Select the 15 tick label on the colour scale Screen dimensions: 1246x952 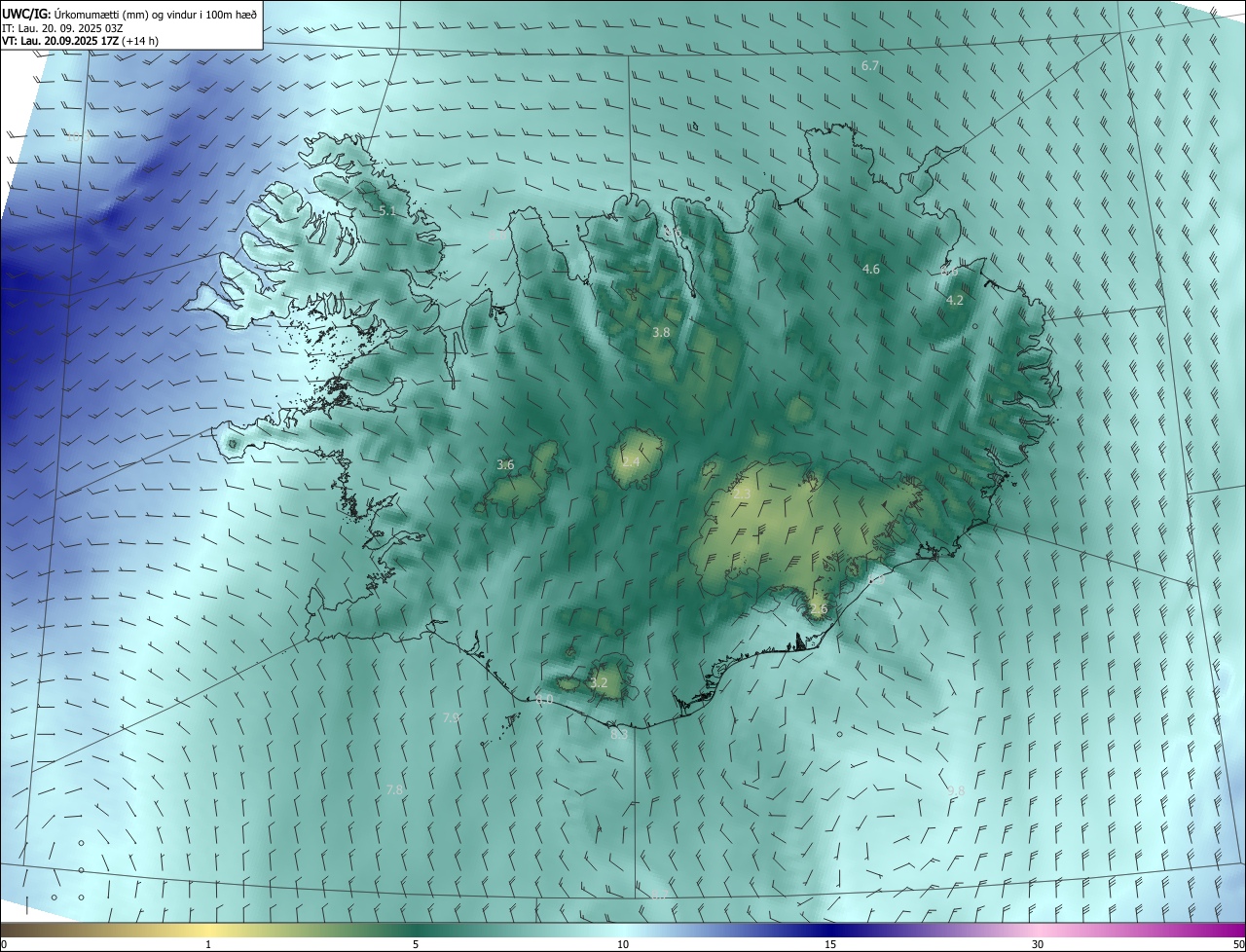coord(830,945)
